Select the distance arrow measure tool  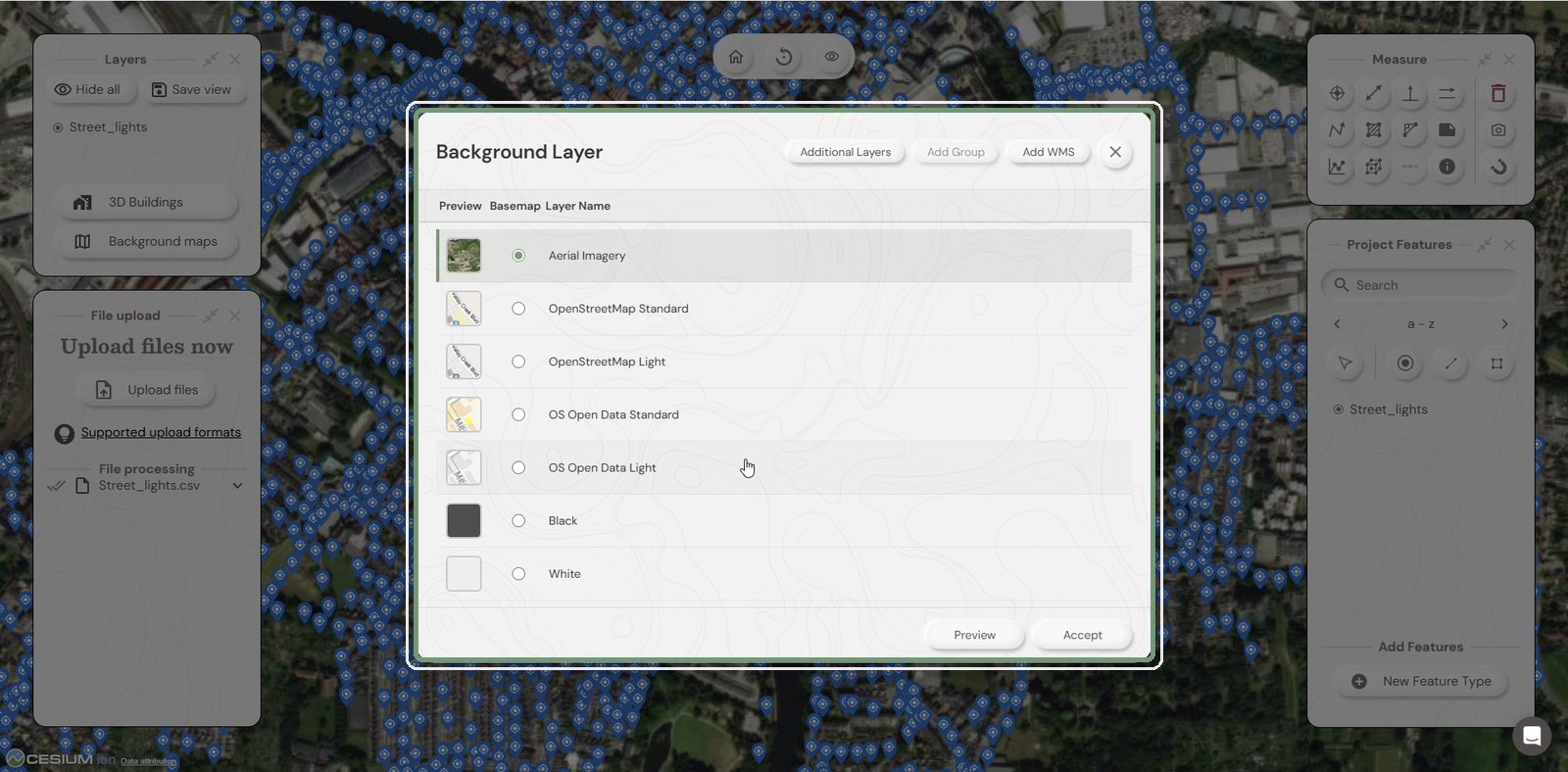[1374, 93]
